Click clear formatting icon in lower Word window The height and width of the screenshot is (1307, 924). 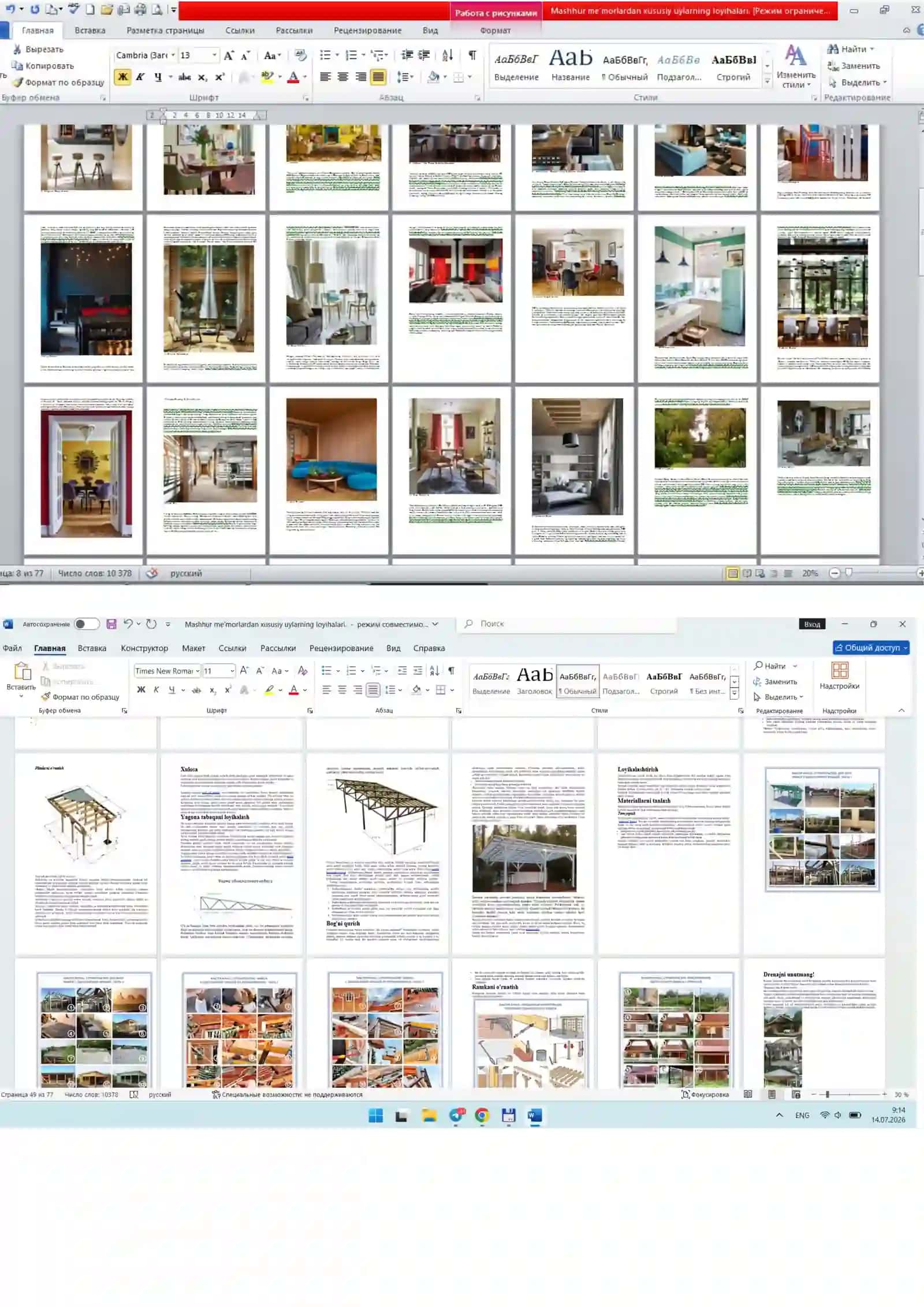click(303, 670)
